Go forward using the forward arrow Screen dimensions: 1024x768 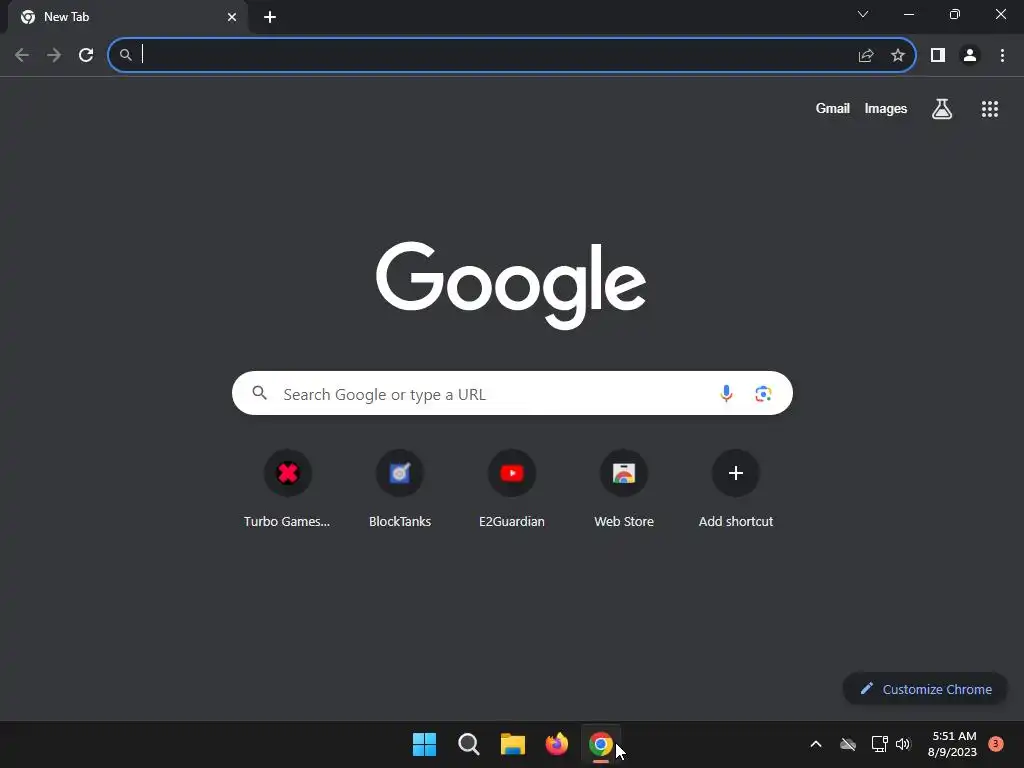tap(54, 55)
